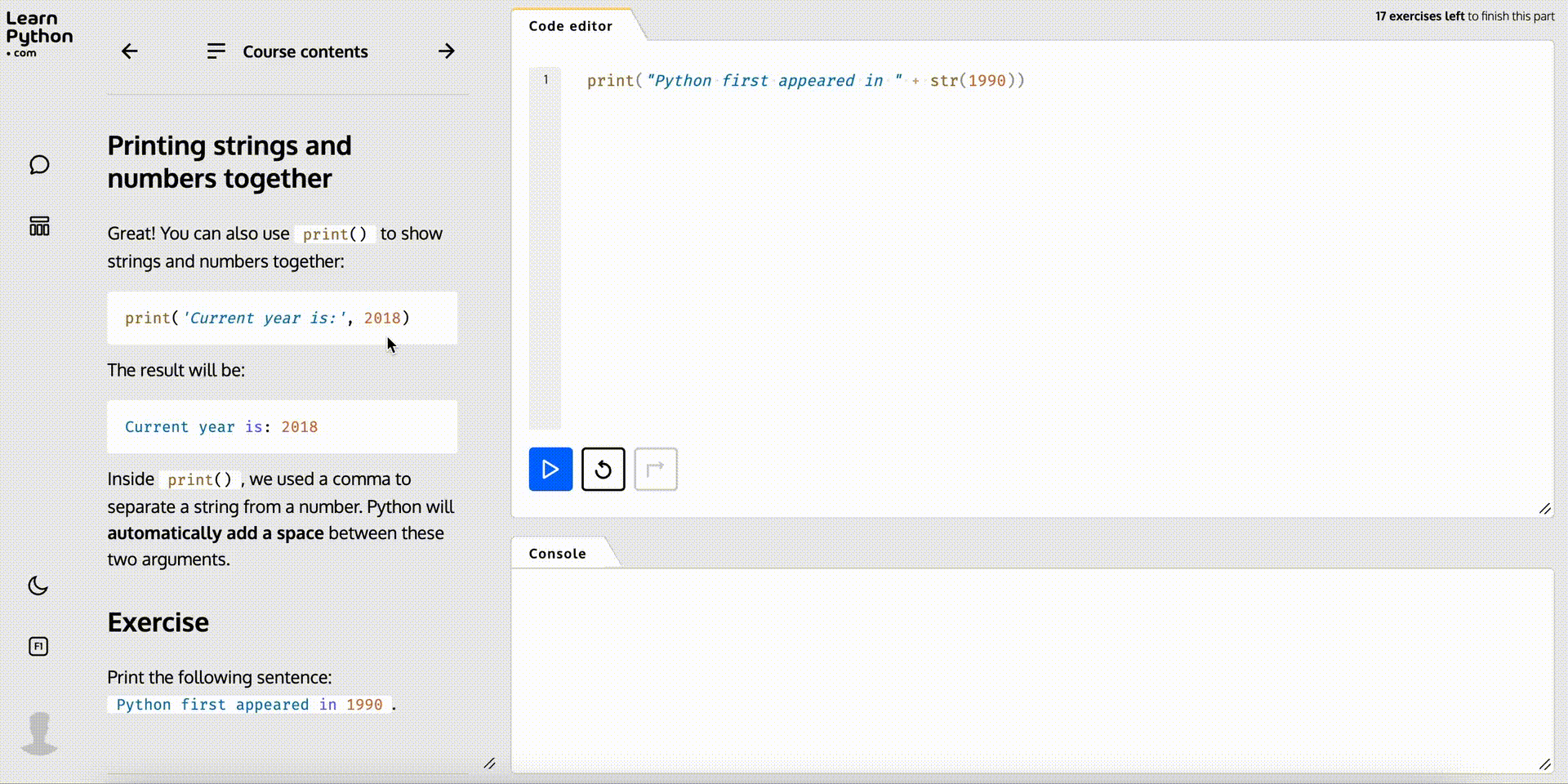Click the LearnPython.com logo
Screen dimensions: 1568x784
[38, 33]
